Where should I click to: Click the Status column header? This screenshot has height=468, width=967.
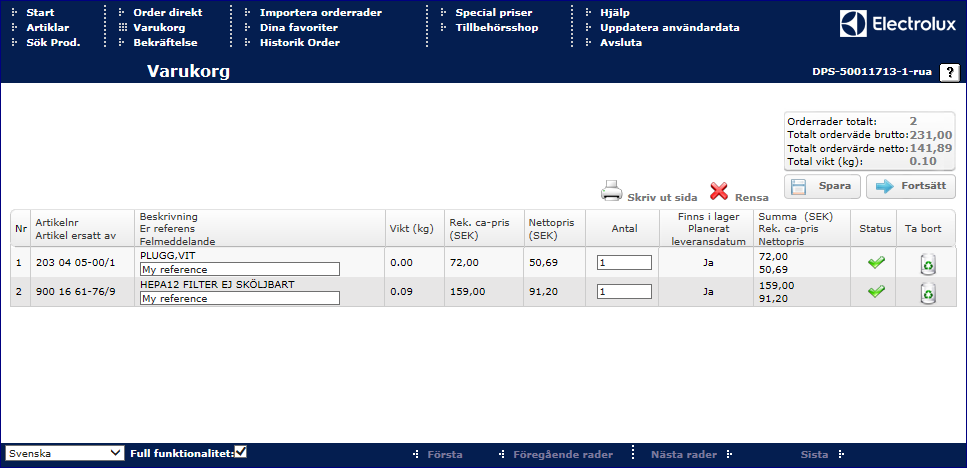(876, 228)
